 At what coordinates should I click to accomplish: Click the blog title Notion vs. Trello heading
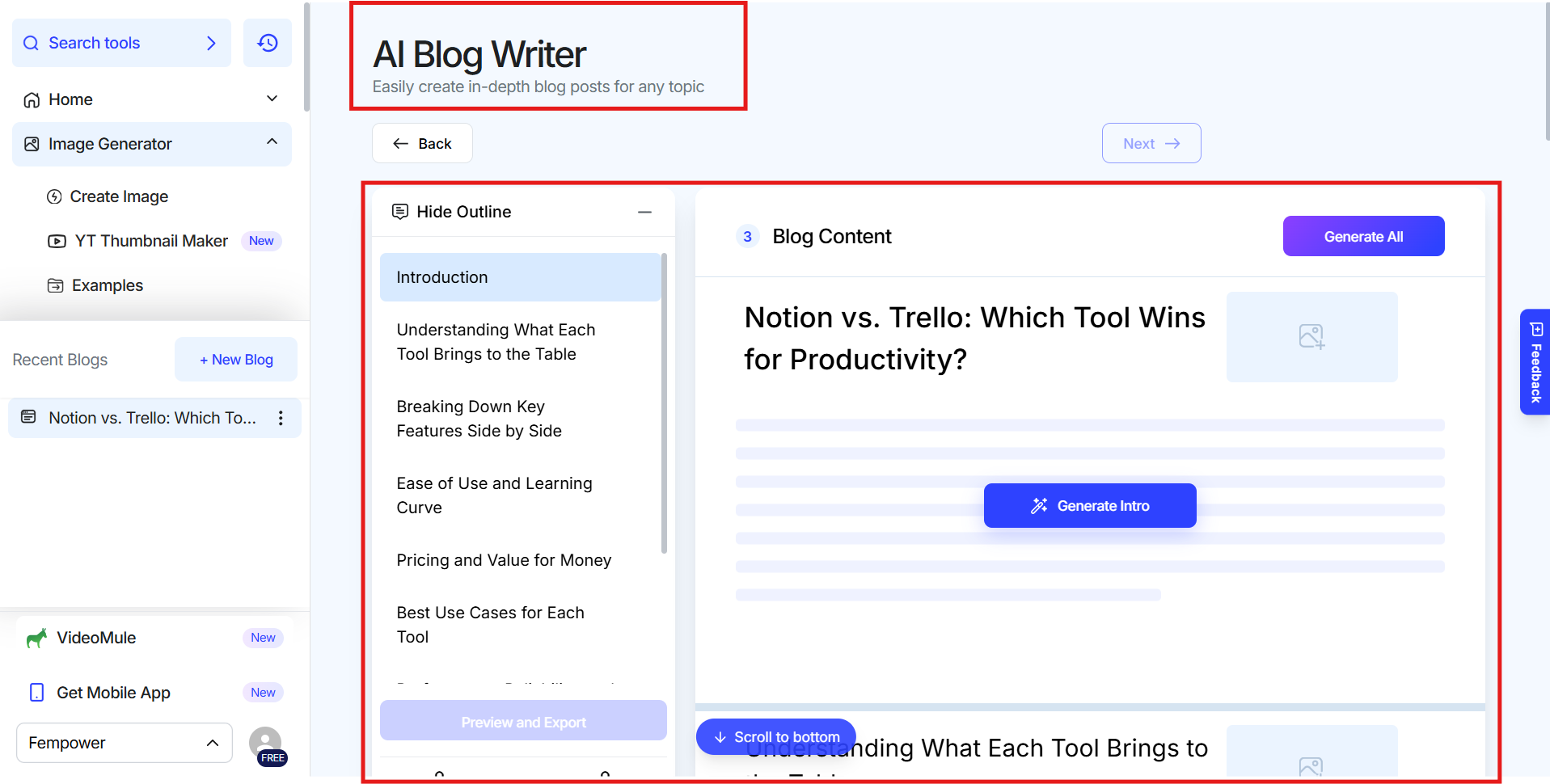[x=974, y=338]
